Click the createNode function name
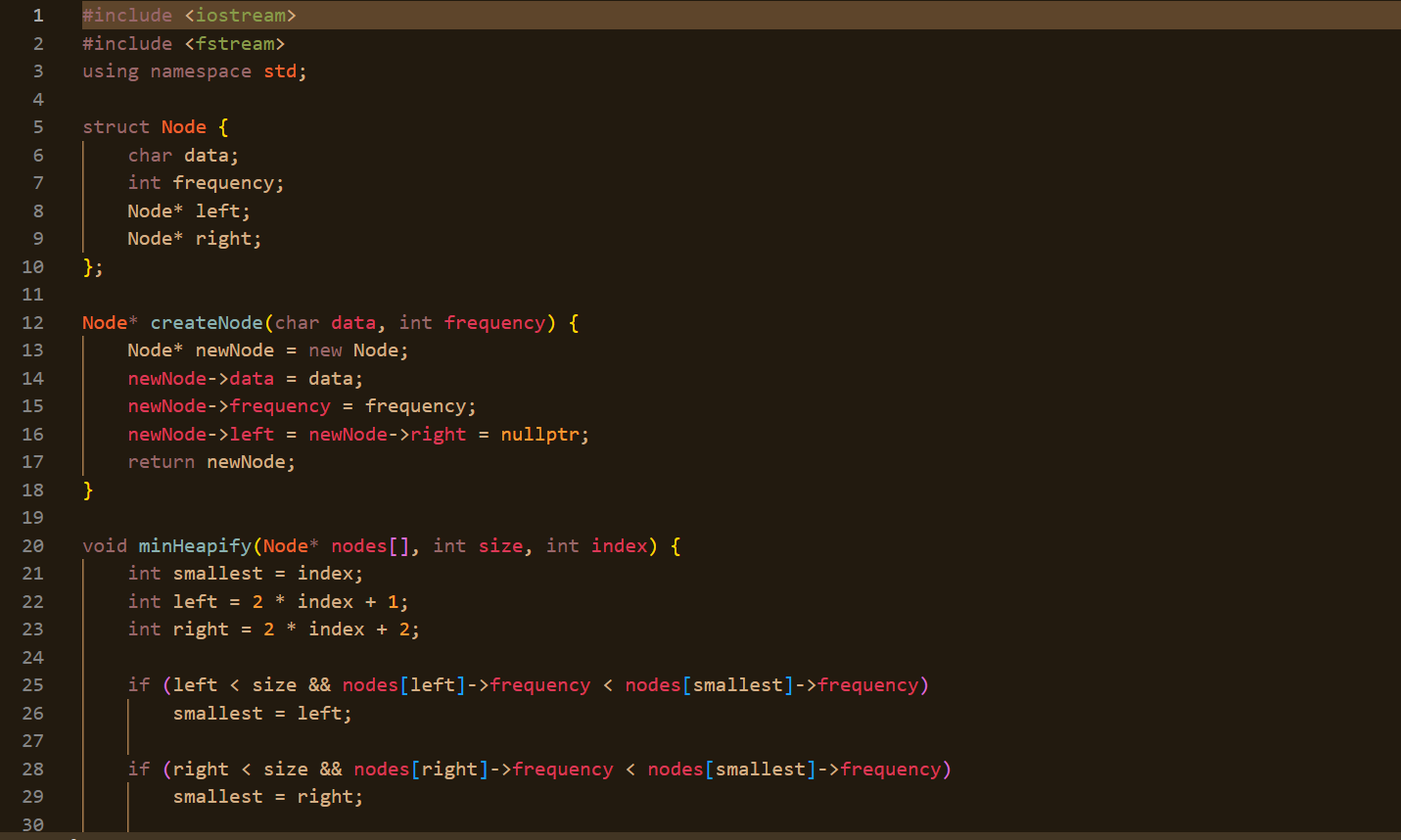Viewport: 1401px width, 840px height. click(206, 322)
